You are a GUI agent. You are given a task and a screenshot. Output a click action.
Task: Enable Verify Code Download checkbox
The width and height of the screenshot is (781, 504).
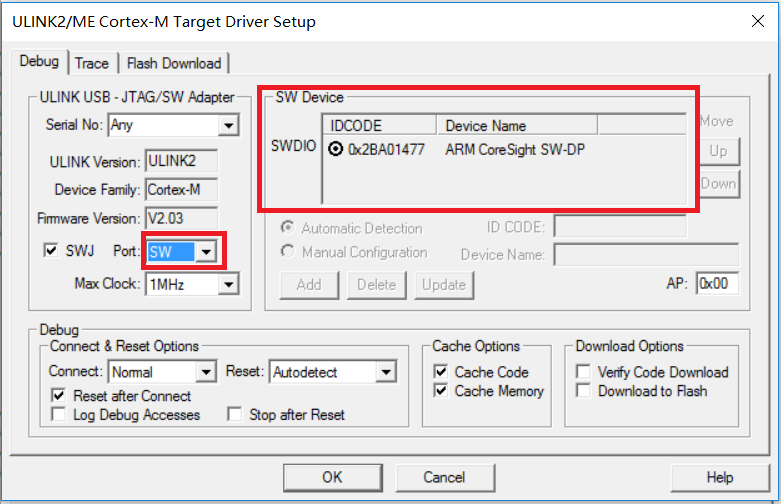[583, 372]
